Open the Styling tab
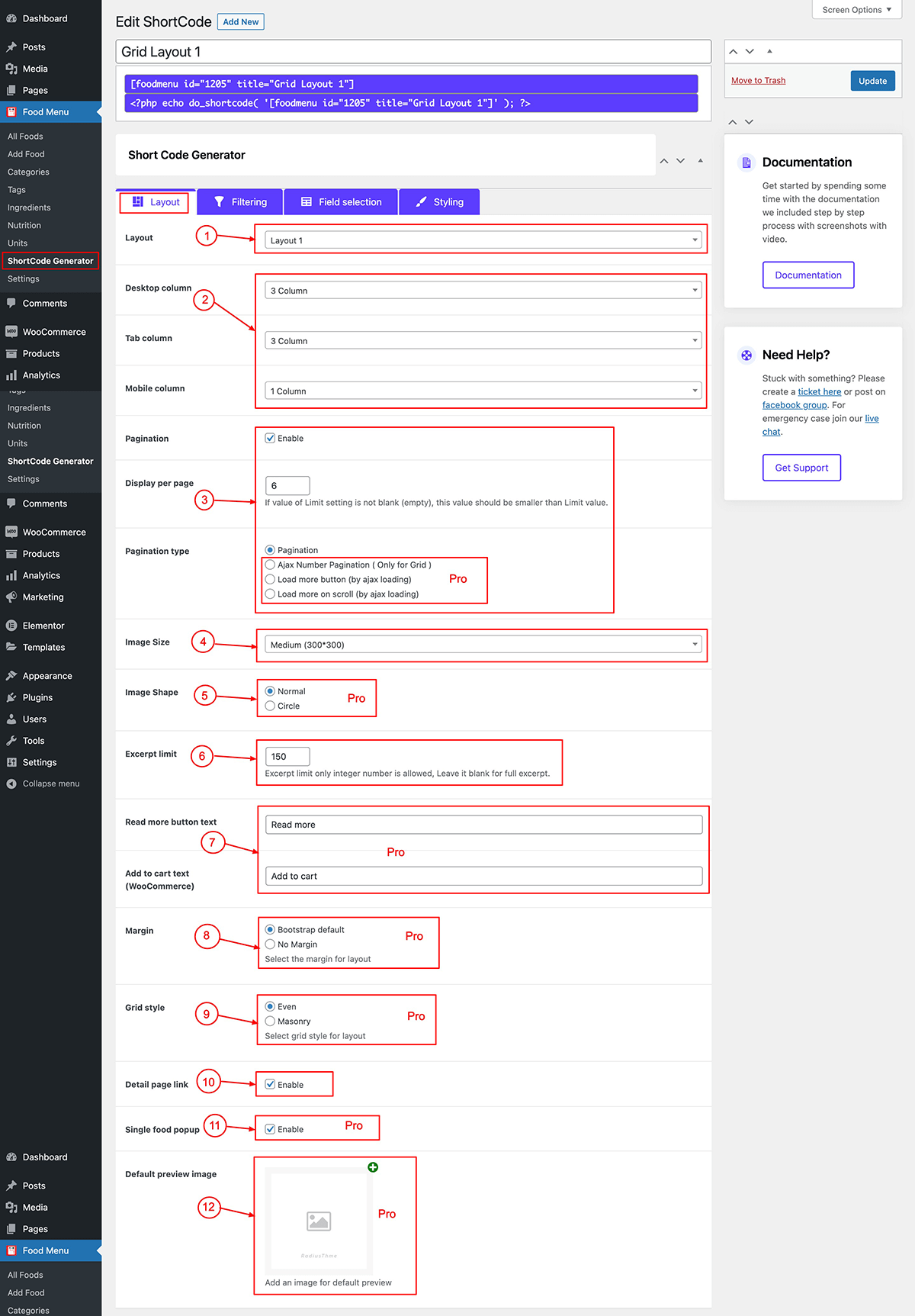 (x=439, y=202)
